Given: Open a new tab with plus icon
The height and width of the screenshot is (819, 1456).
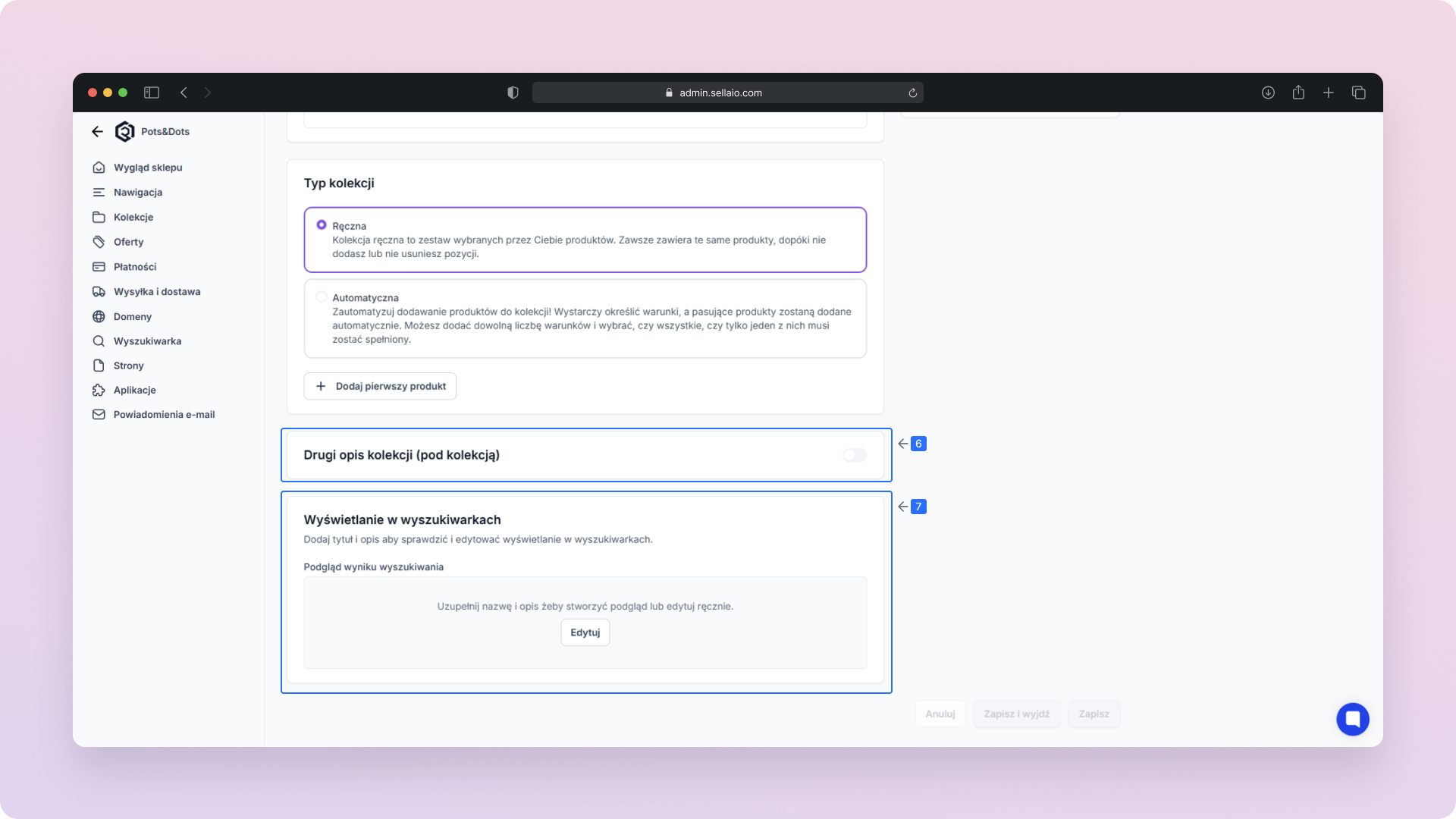Looking at the screenshot, I should (1329, 93).
